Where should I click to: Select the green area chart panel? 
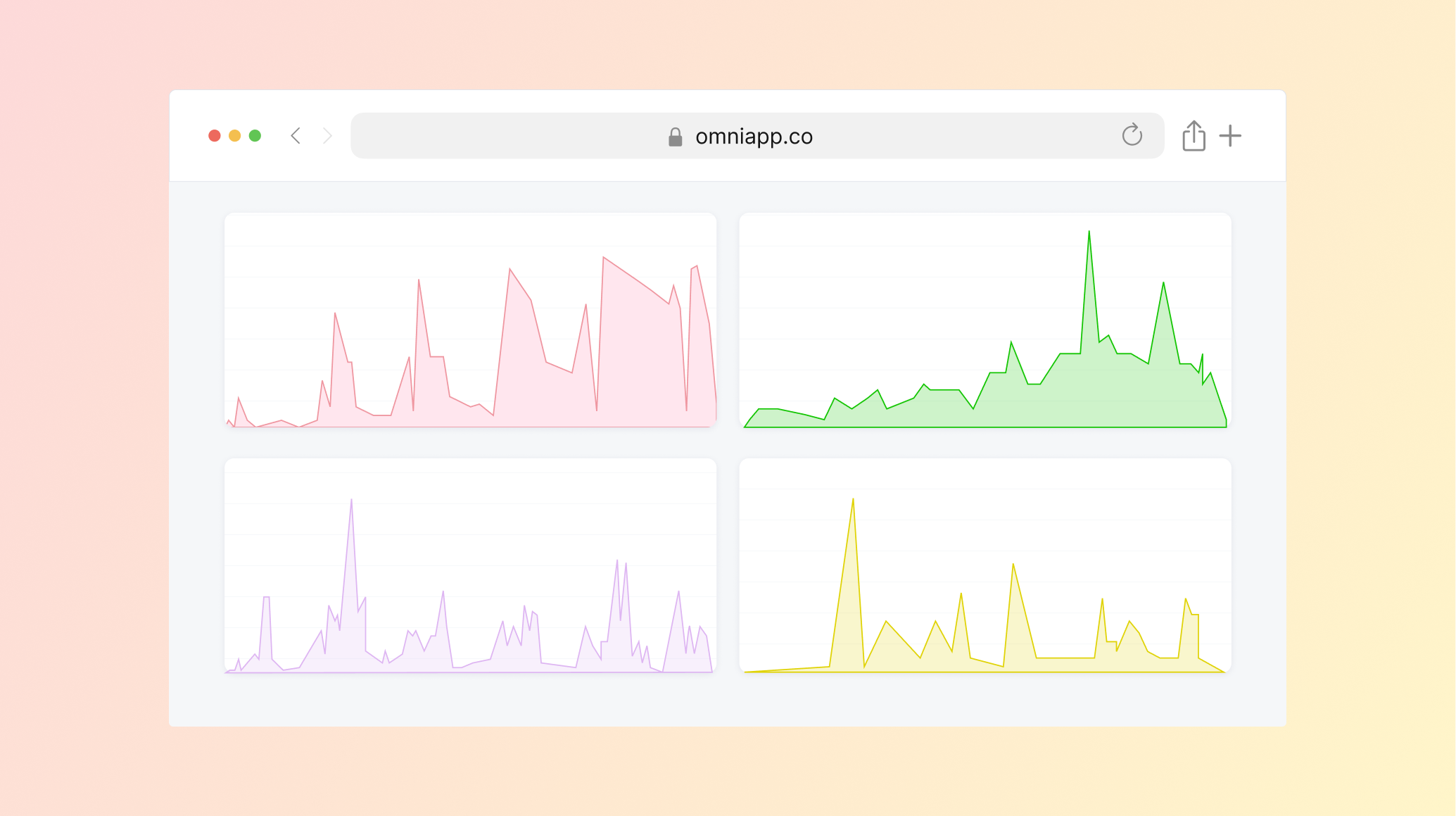985,320
